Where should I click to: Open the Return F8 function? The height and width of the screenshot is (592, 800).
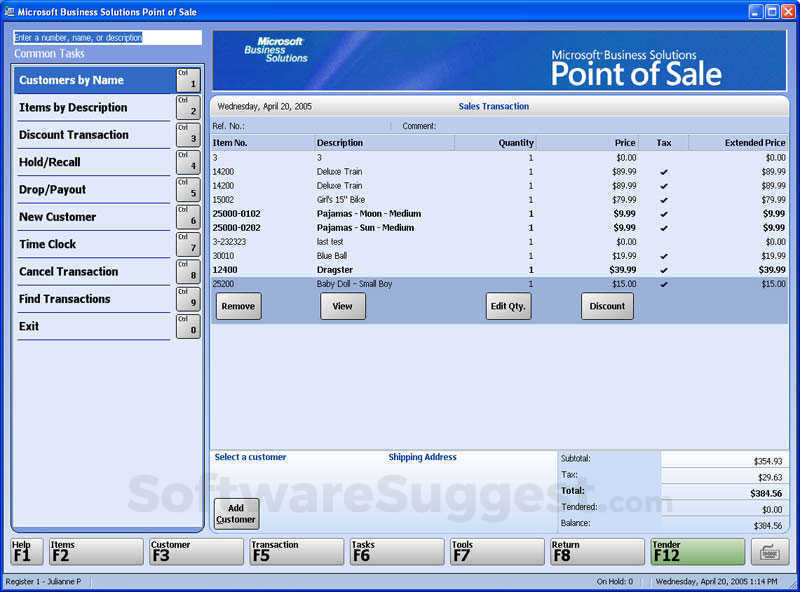597,550
